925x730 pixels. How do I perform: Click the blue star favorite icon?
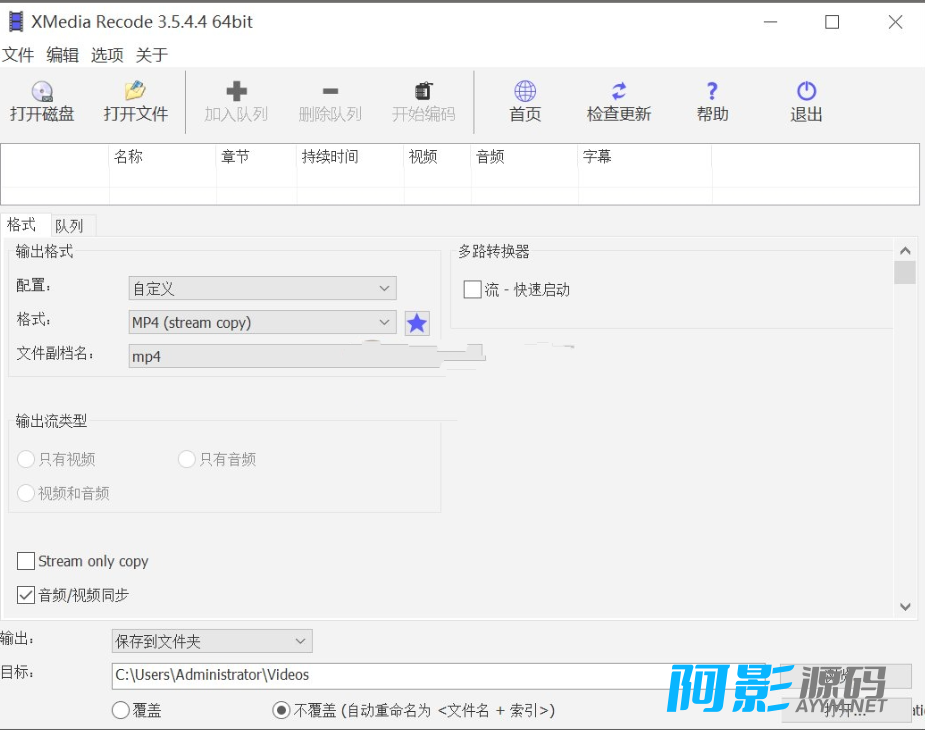coord(417,323)
